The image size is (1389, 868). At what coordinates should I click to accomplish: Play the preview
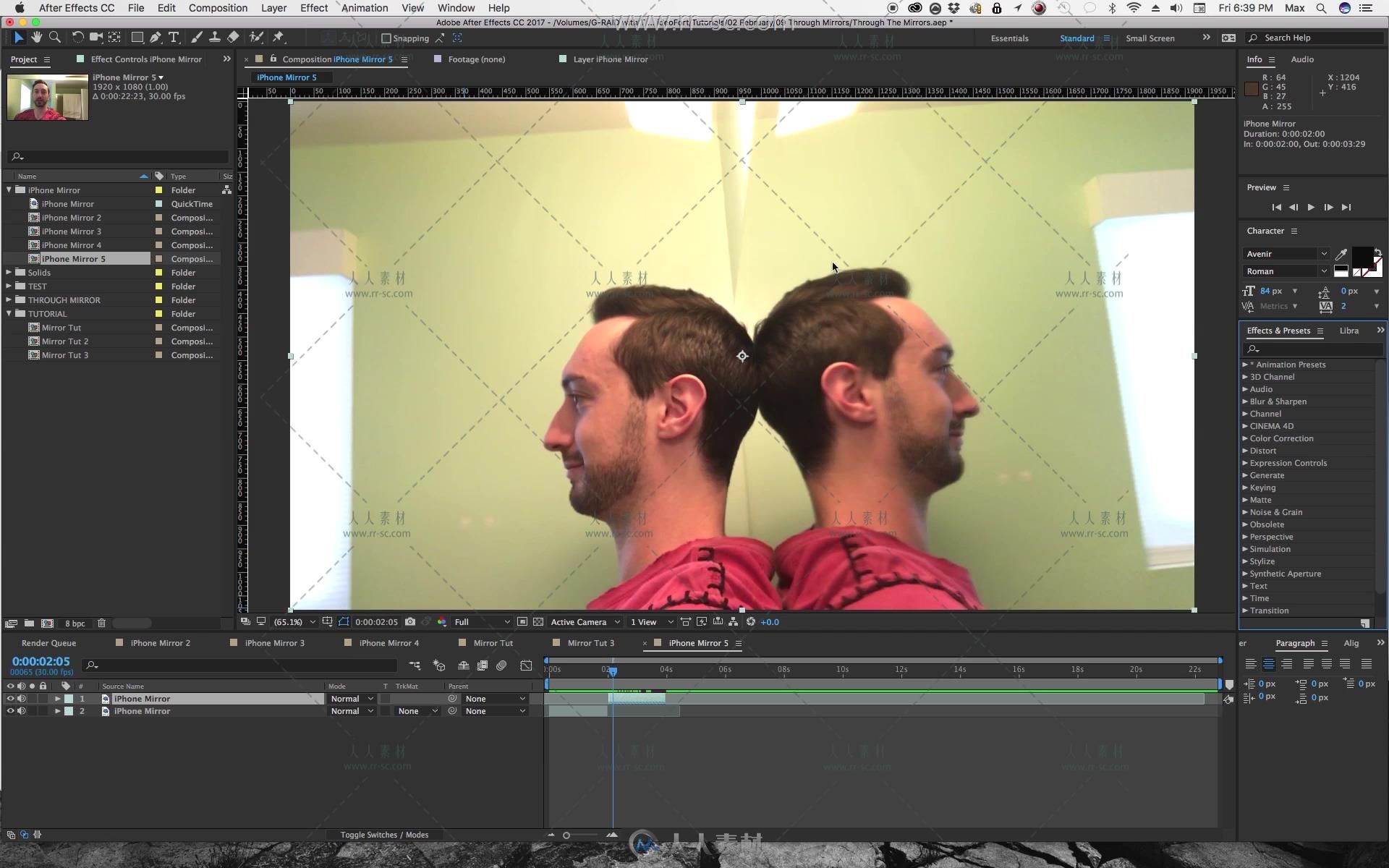click(1311, 208)
